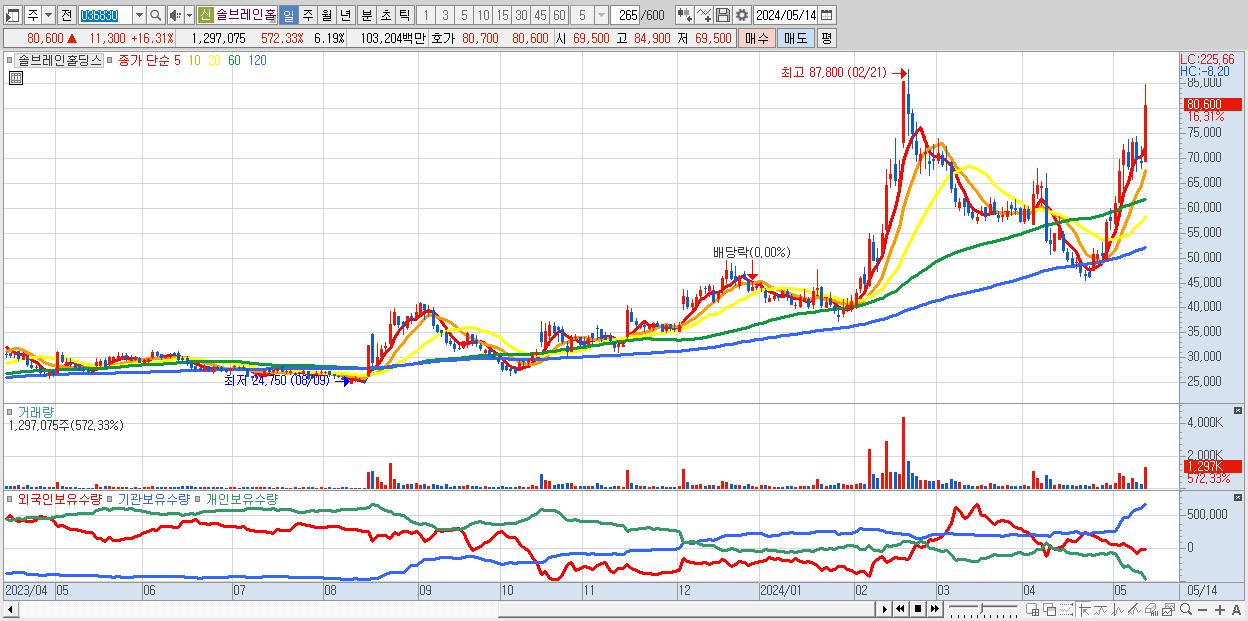This screenshot has width=1248, height=621.
Task: Select the 일 daily chart tab
Action: point(288,15)
